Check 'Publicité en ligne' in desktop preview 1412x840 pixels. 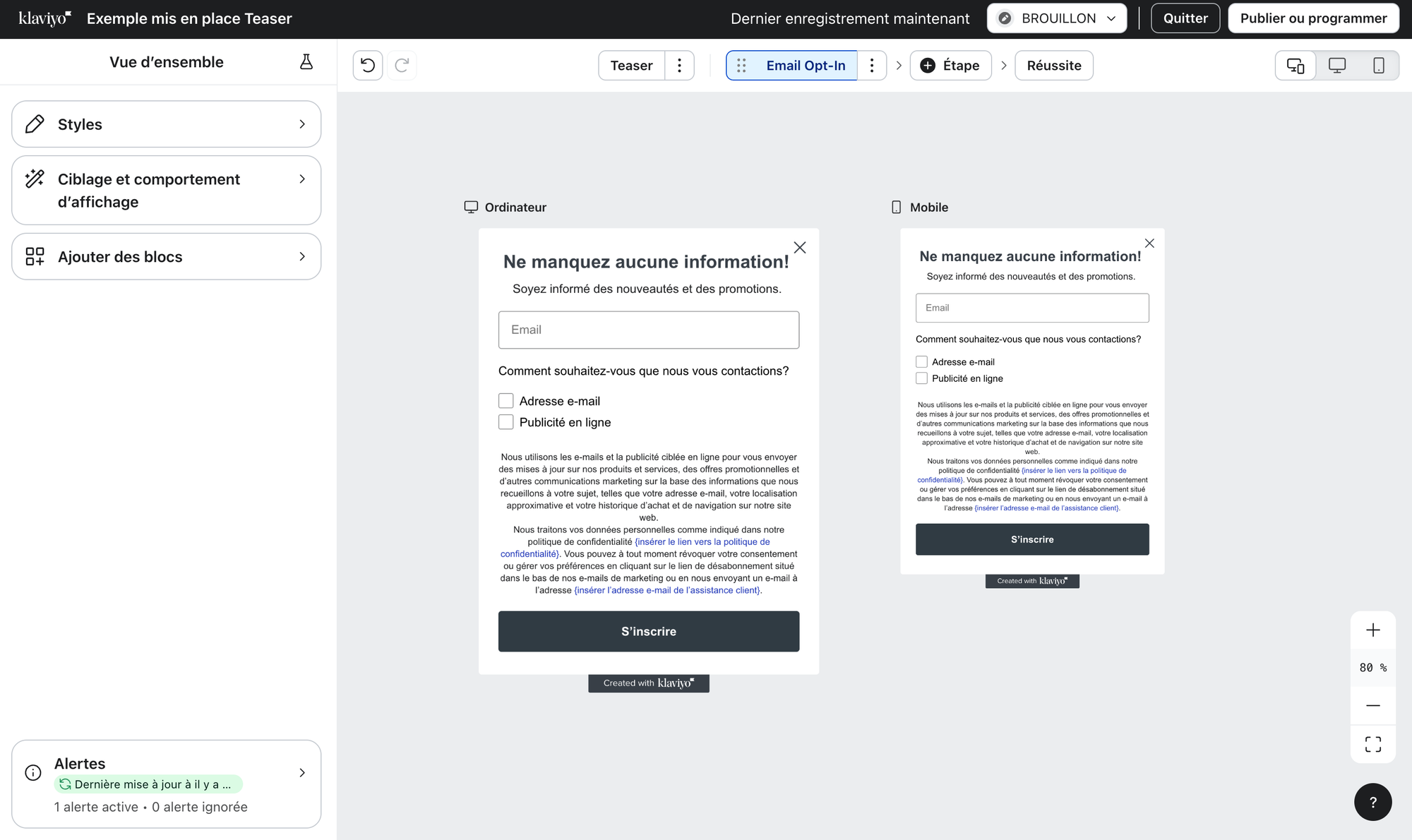506,422
